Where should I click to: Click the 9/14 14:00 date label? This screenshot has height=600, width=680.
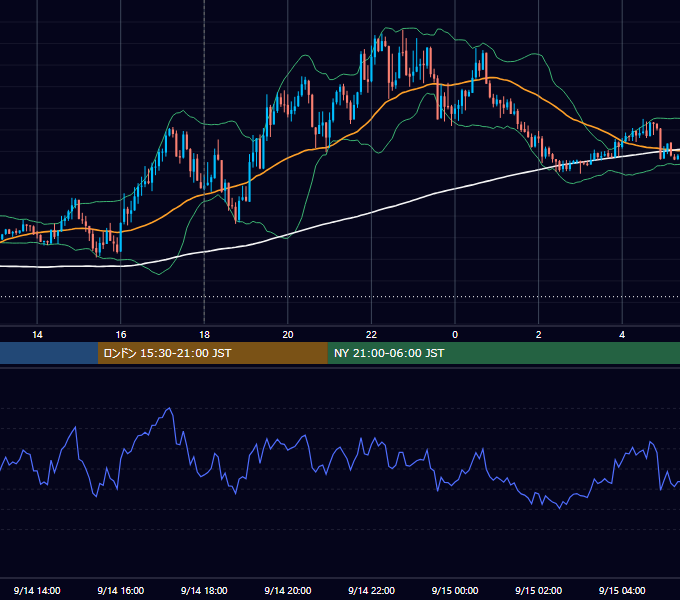coord(37,590)
